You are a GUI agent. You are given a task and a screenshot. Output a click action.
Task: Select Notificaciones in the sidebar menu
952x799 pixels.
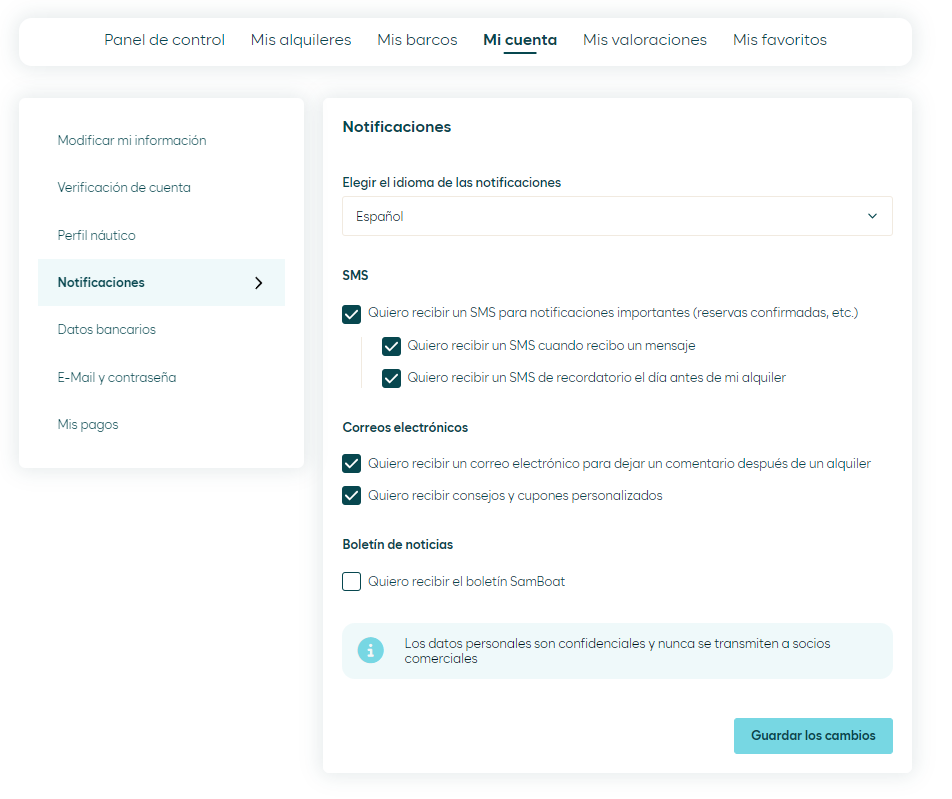click(x=162, y=283)
